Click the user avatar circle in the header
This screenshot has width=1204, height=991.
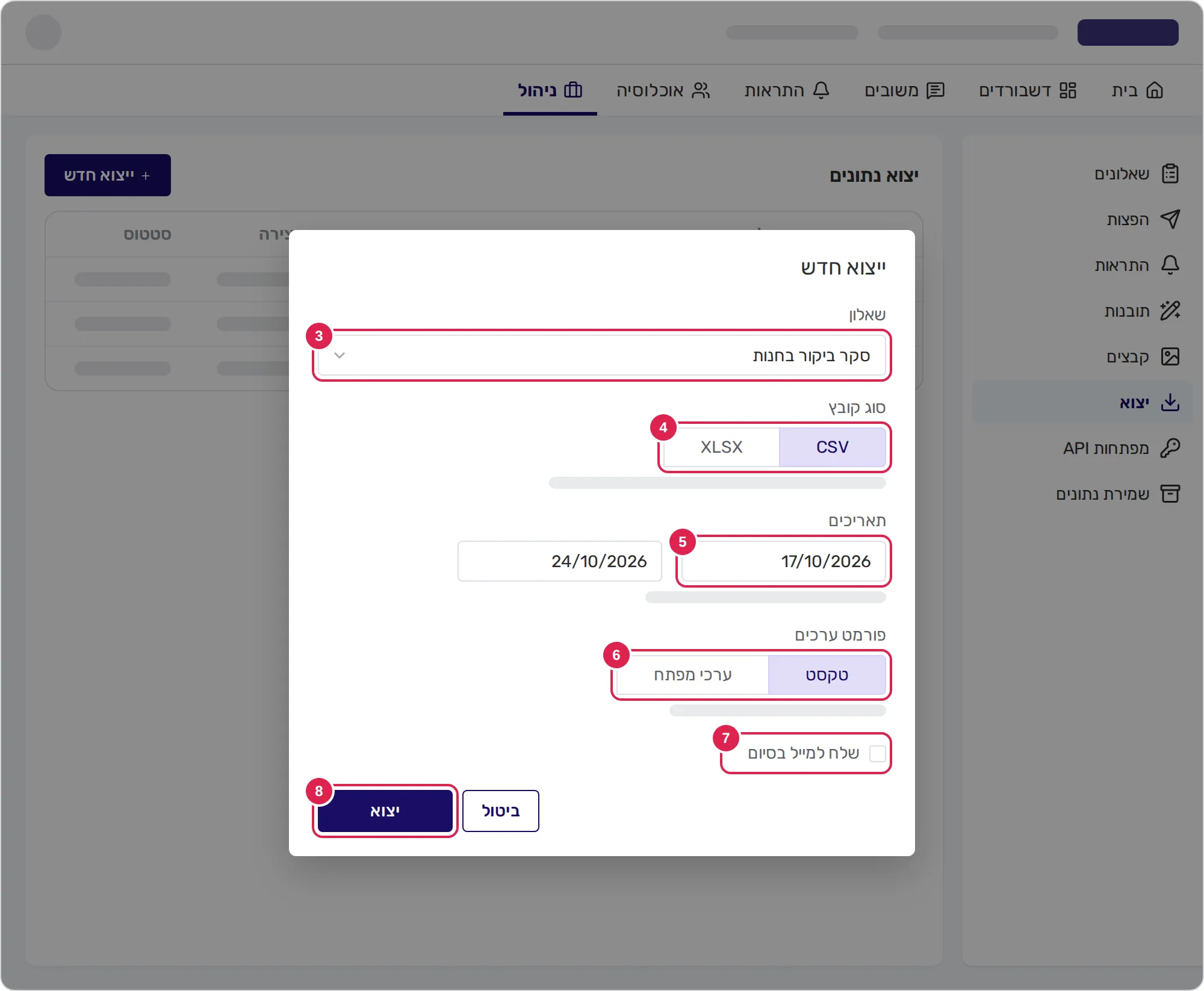tap(43, 33)
